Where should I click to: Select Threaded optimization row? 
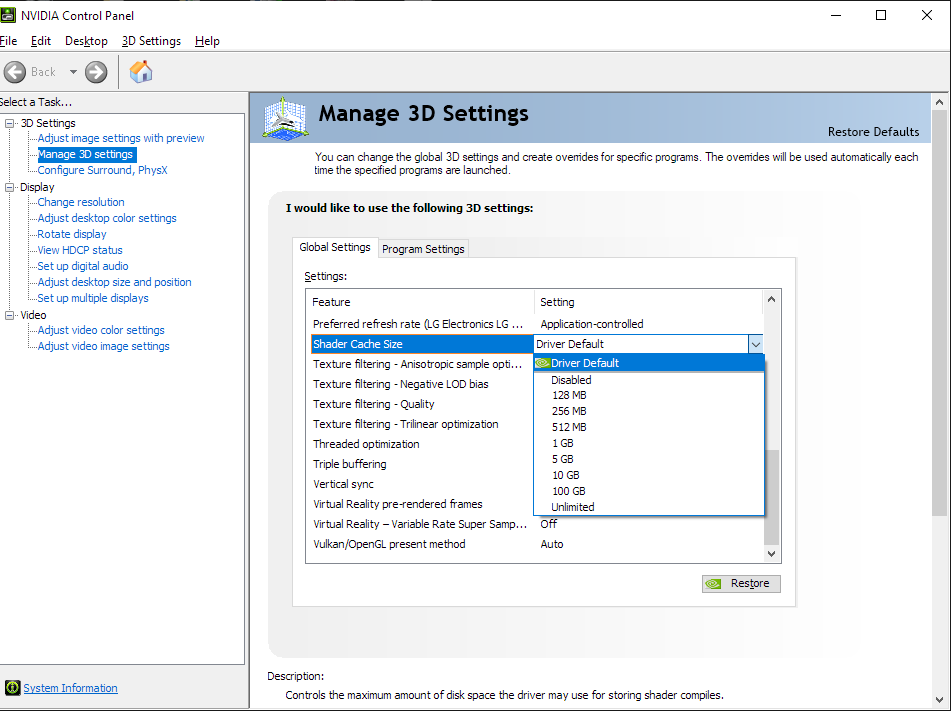422,444
